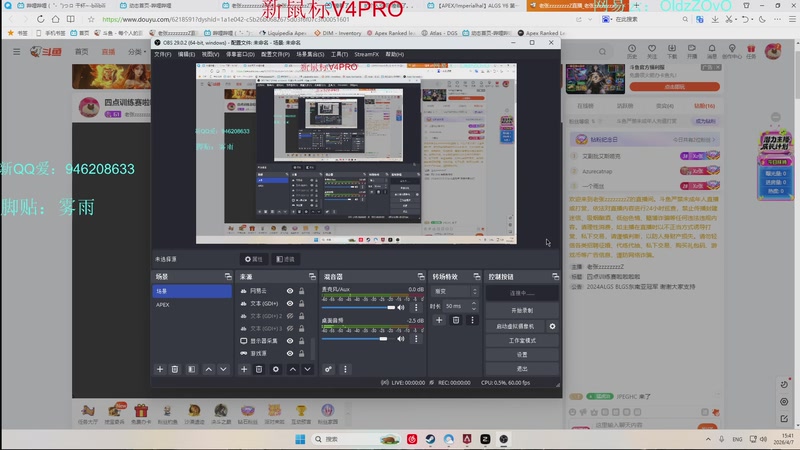Adjust the 50 ms transition duration stepper
This screenshot has height=450, width=800.
(474, 306)
